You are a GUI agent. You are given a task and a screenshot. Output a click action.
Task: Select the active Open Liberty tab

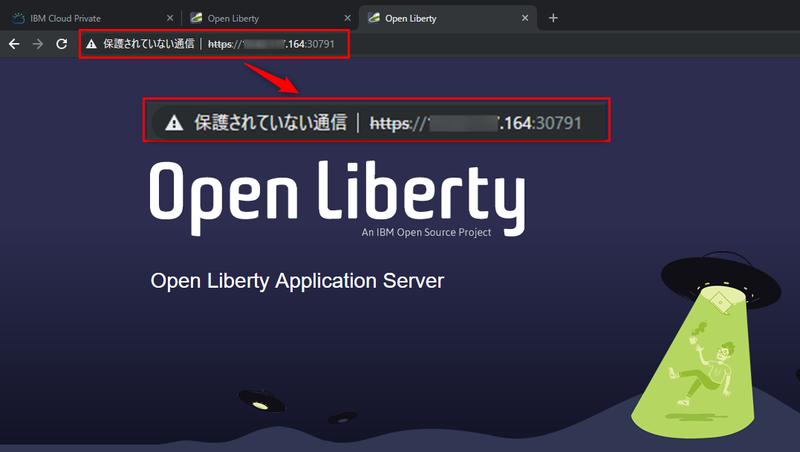(447, 18)
